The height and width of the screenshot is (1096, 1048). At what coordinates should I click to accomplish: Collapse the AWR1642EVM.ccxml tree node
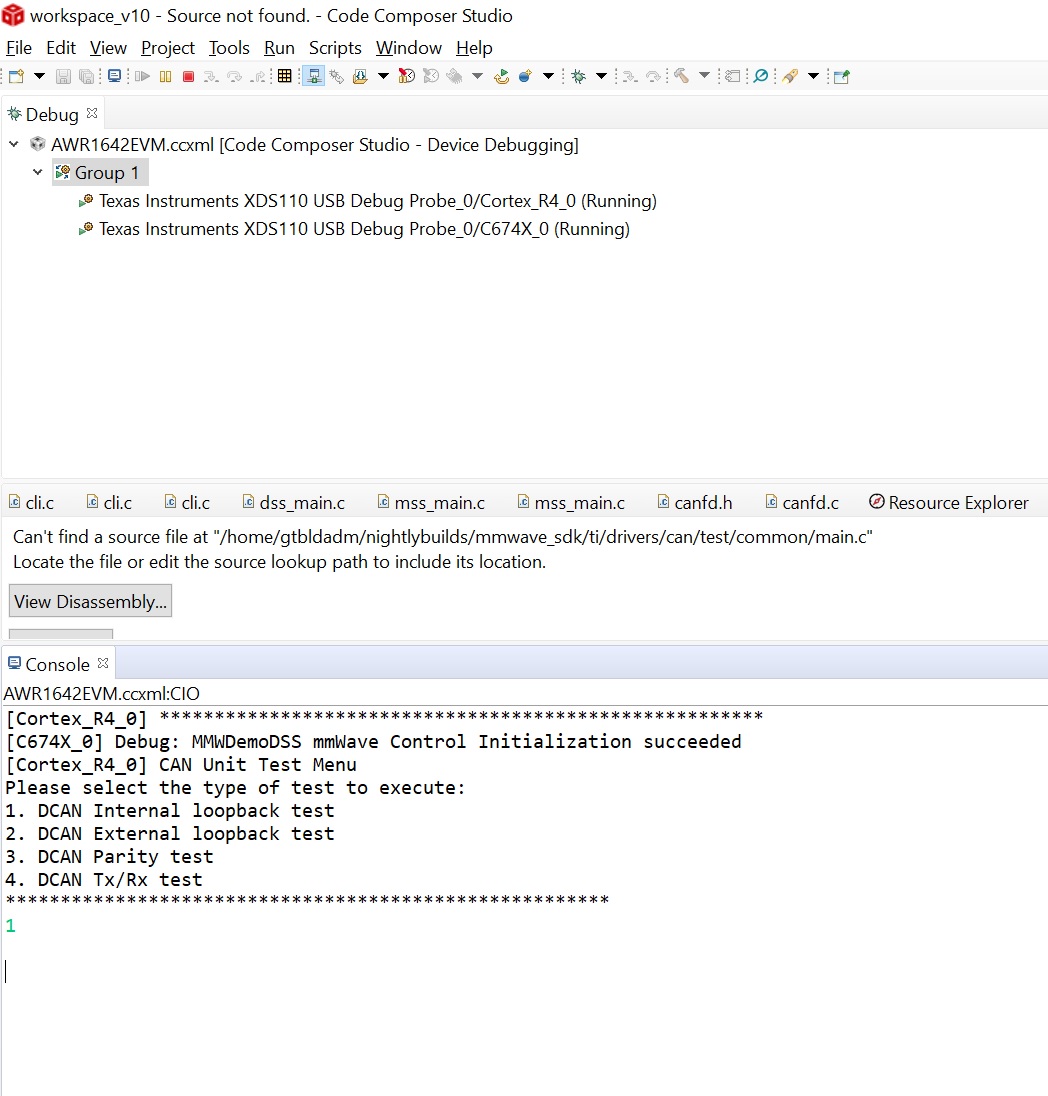coord(13,145)
